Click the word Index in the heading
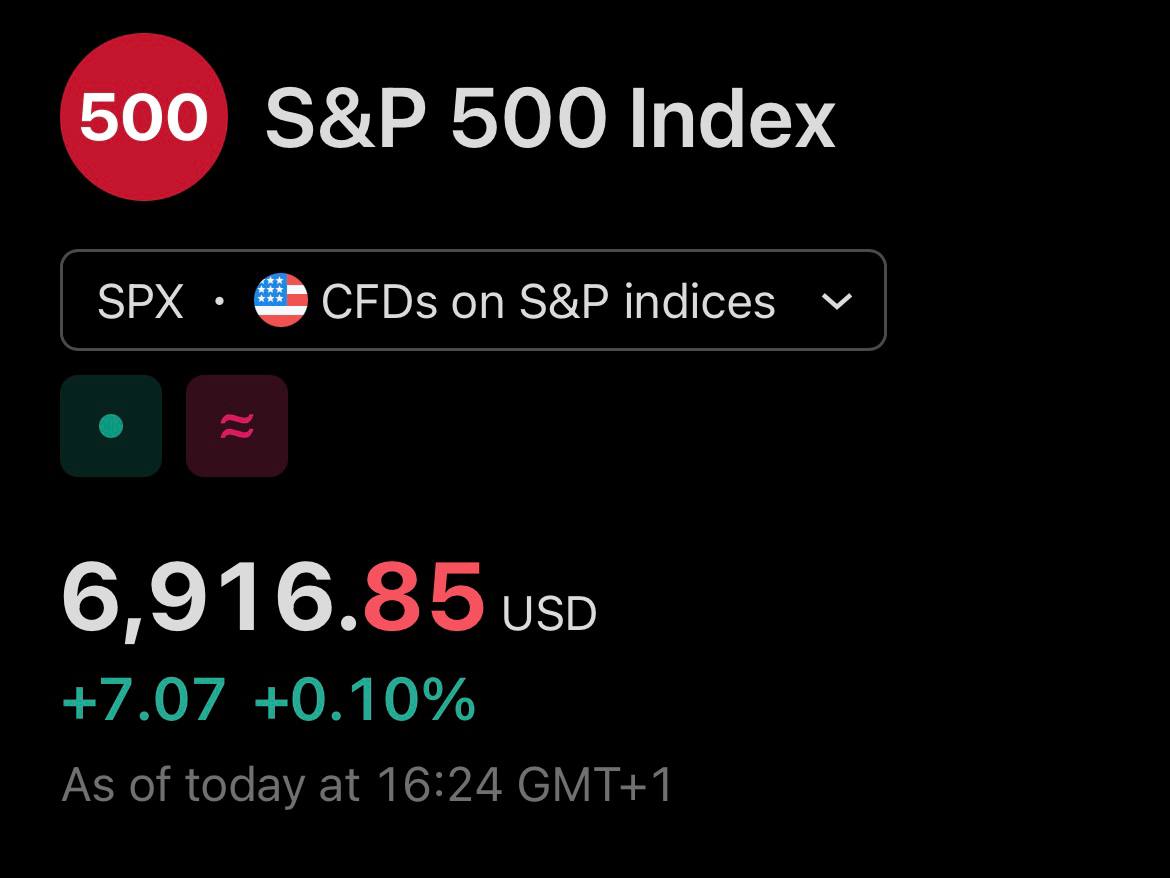This screenshot has height=878, width=1170. [x=732, y=120]
